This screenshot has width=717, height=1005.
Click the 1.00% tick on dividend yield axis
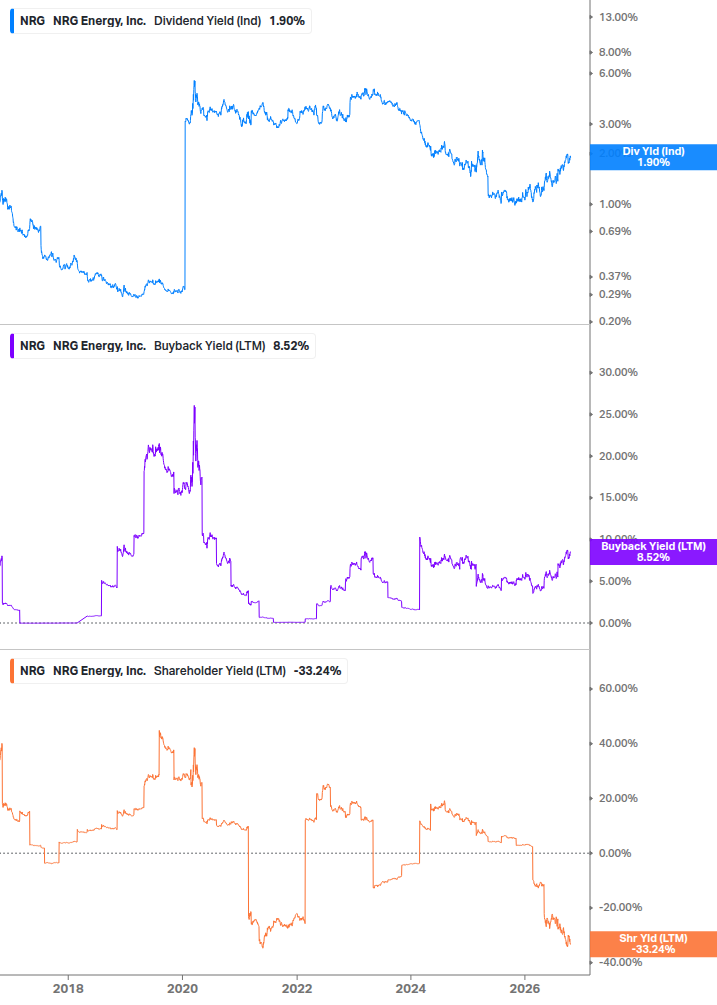coord(615,204)
